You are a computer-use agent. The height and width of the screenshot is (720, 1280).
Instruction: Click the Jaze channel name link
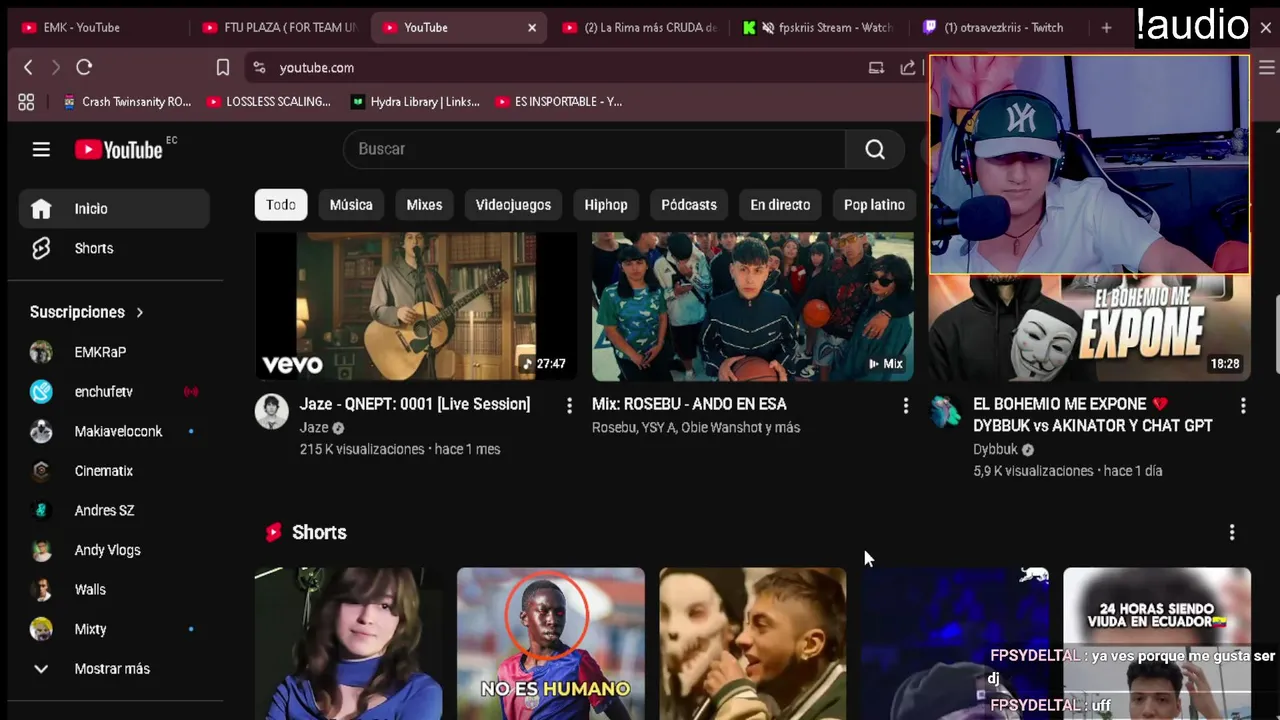(314, 427)
